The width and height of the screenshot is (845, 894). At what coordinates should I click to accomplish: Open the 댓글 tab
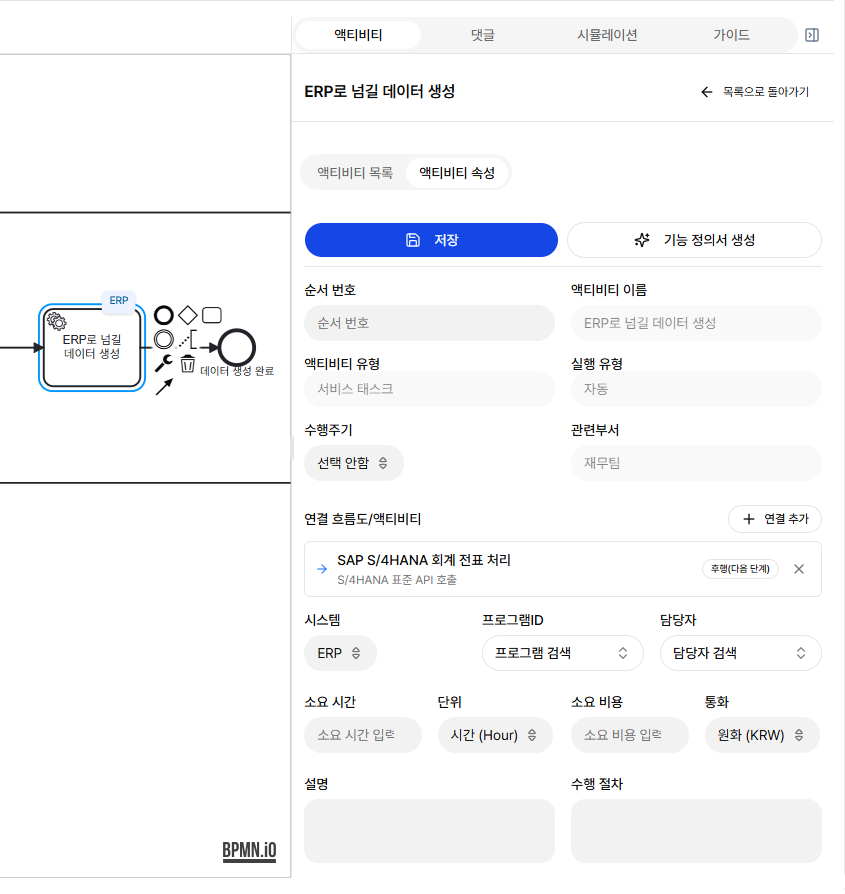pos(482,35)
